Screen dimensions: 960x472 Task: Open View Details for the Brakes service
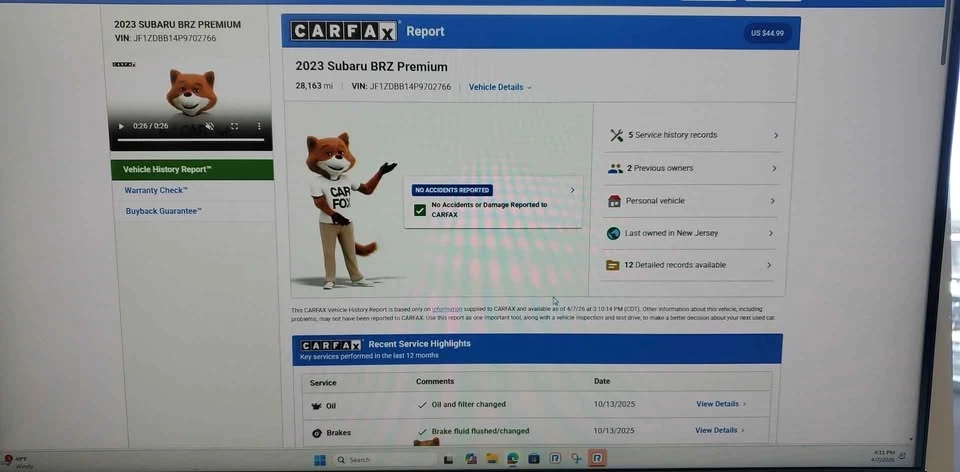719,430
